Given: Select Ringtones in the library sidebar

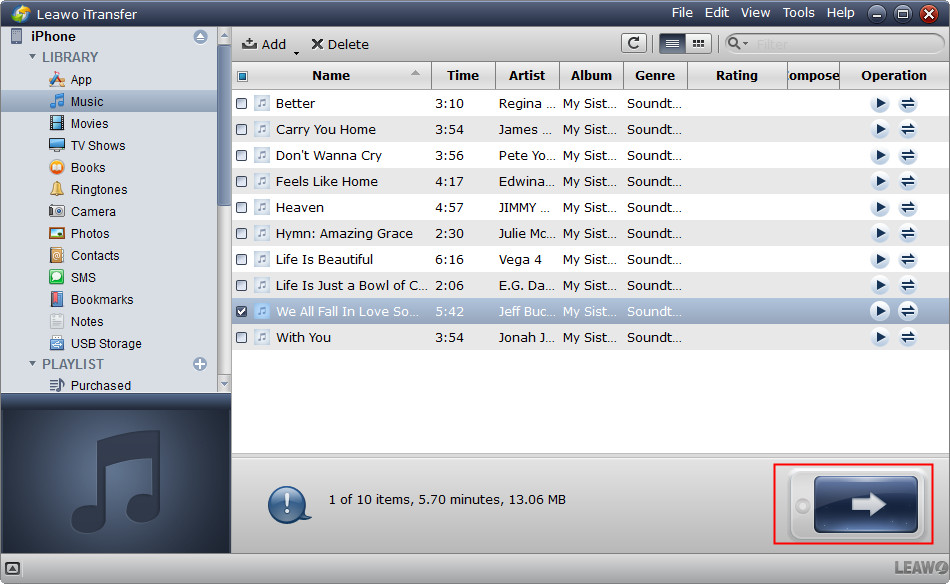Looking at the screenshot, I should click(98, 189).
